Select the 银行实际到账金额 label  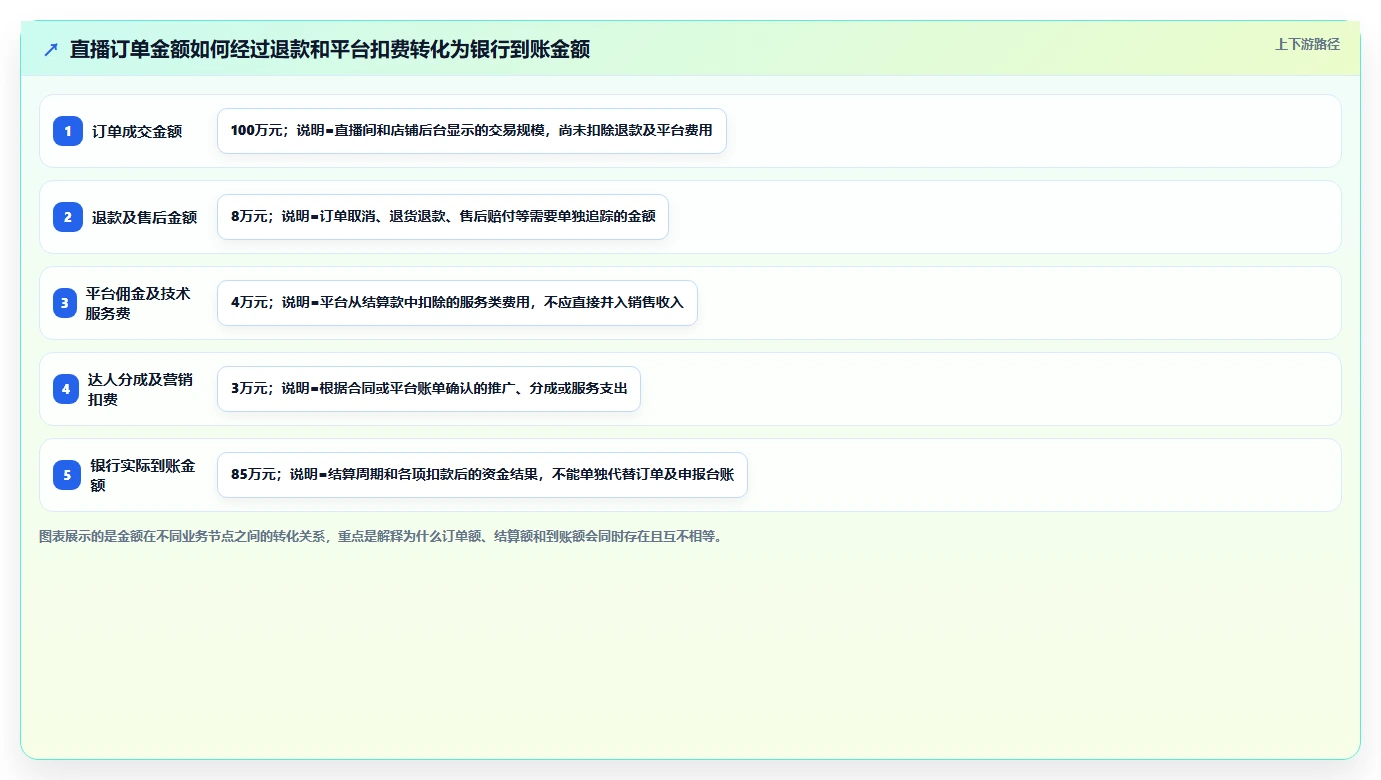[143, 475]
